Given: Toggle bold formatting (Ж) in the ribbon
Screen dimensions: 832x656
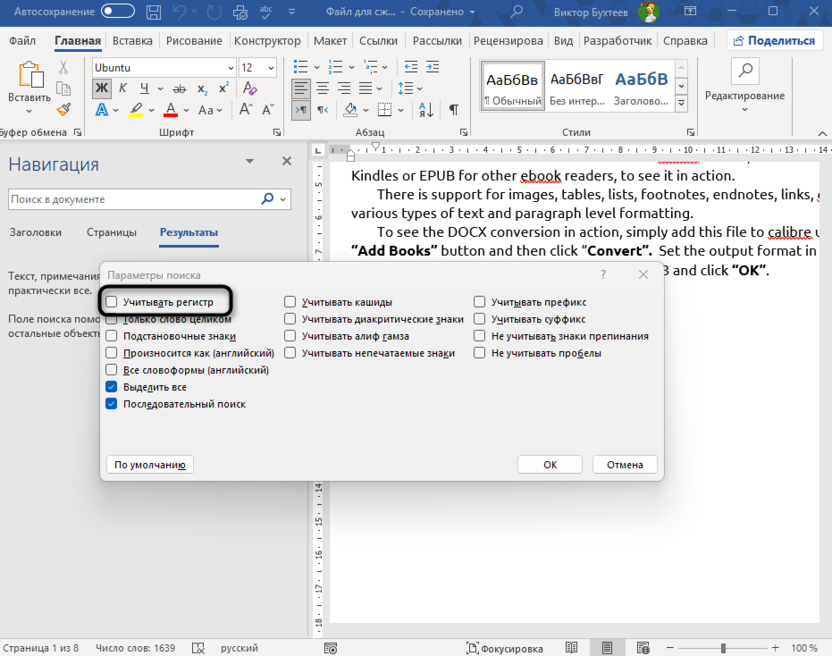Looking at the screenshot, I should (x=102, y=88).
